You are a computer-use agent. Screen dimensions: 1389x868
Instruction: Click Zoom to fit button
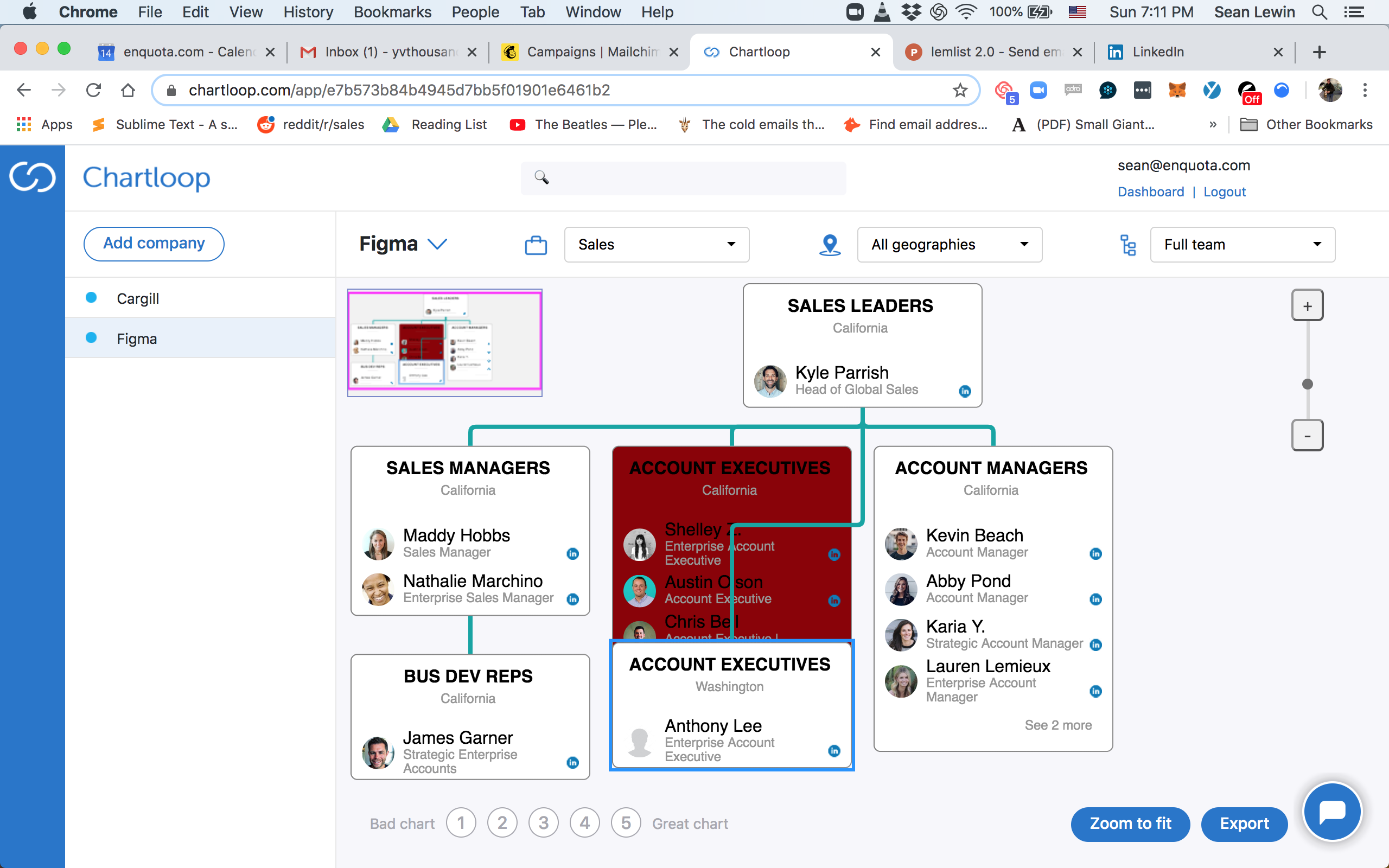click(x=1130, y=824)
